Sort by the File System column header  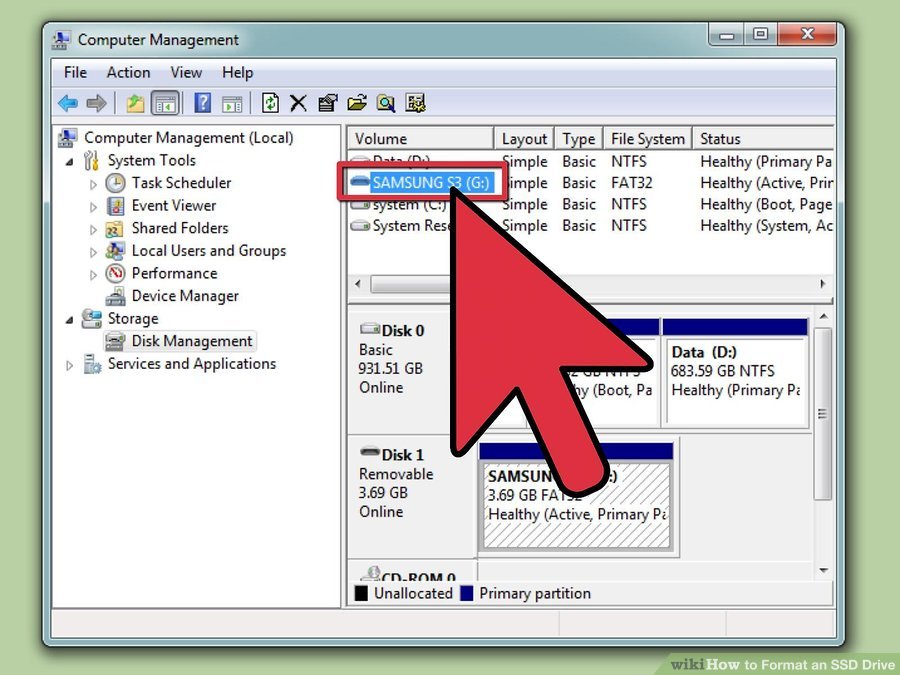pos(647,139)
